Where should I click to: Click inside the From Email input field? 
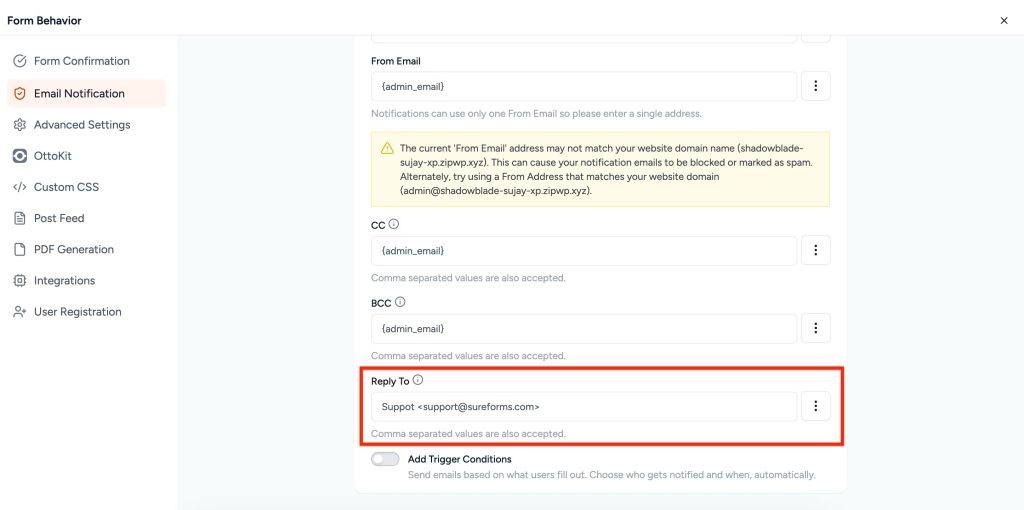click(x=584, y=86)
